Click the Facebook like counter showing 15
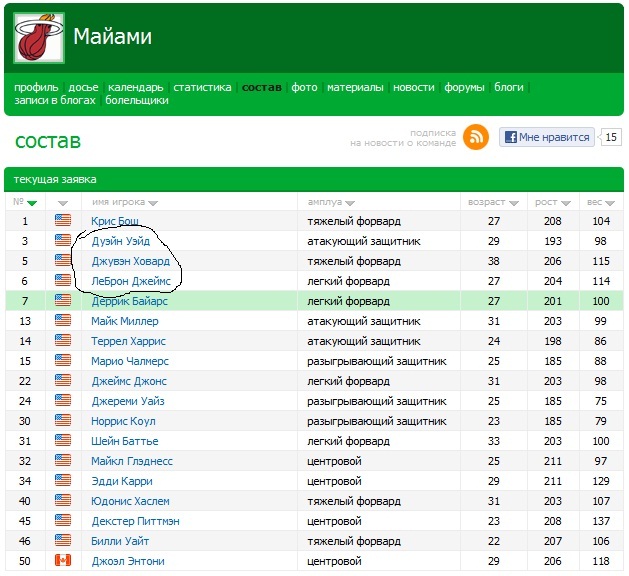The height and width of the screenshot is (576, 629). 611,137
